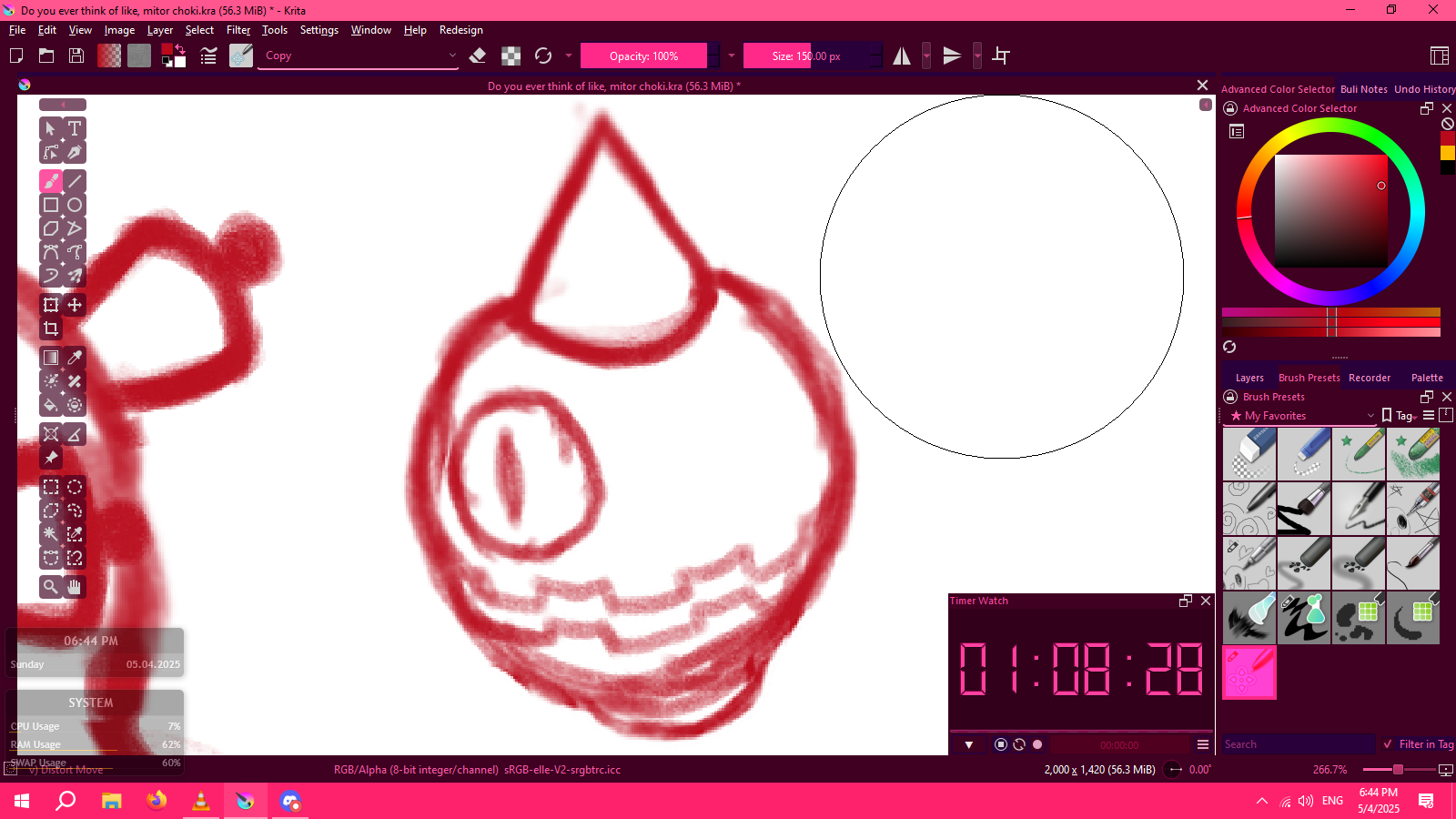Toggle wrap around mode
Viewport: 1456px width, 819px height.
(x=1001, y=56)
